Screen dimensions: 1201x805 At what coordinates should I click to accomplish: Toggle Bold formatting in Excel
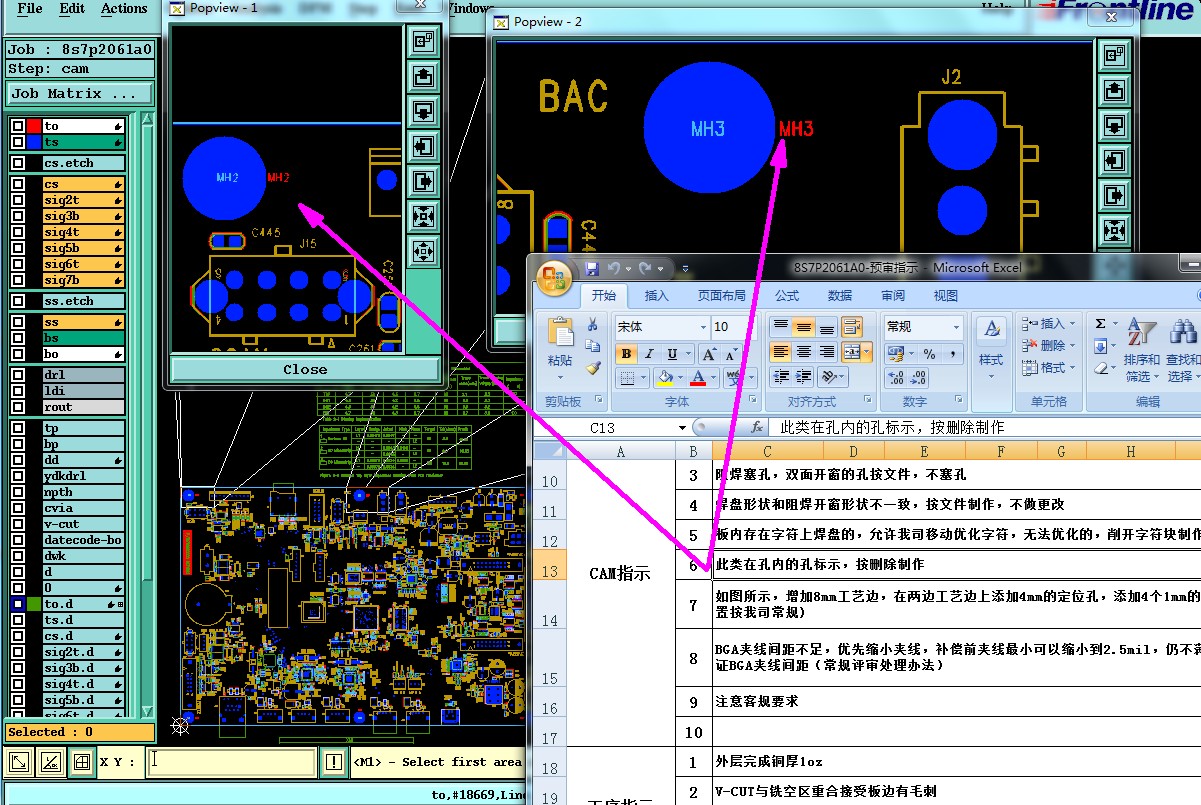click(626, 354)
